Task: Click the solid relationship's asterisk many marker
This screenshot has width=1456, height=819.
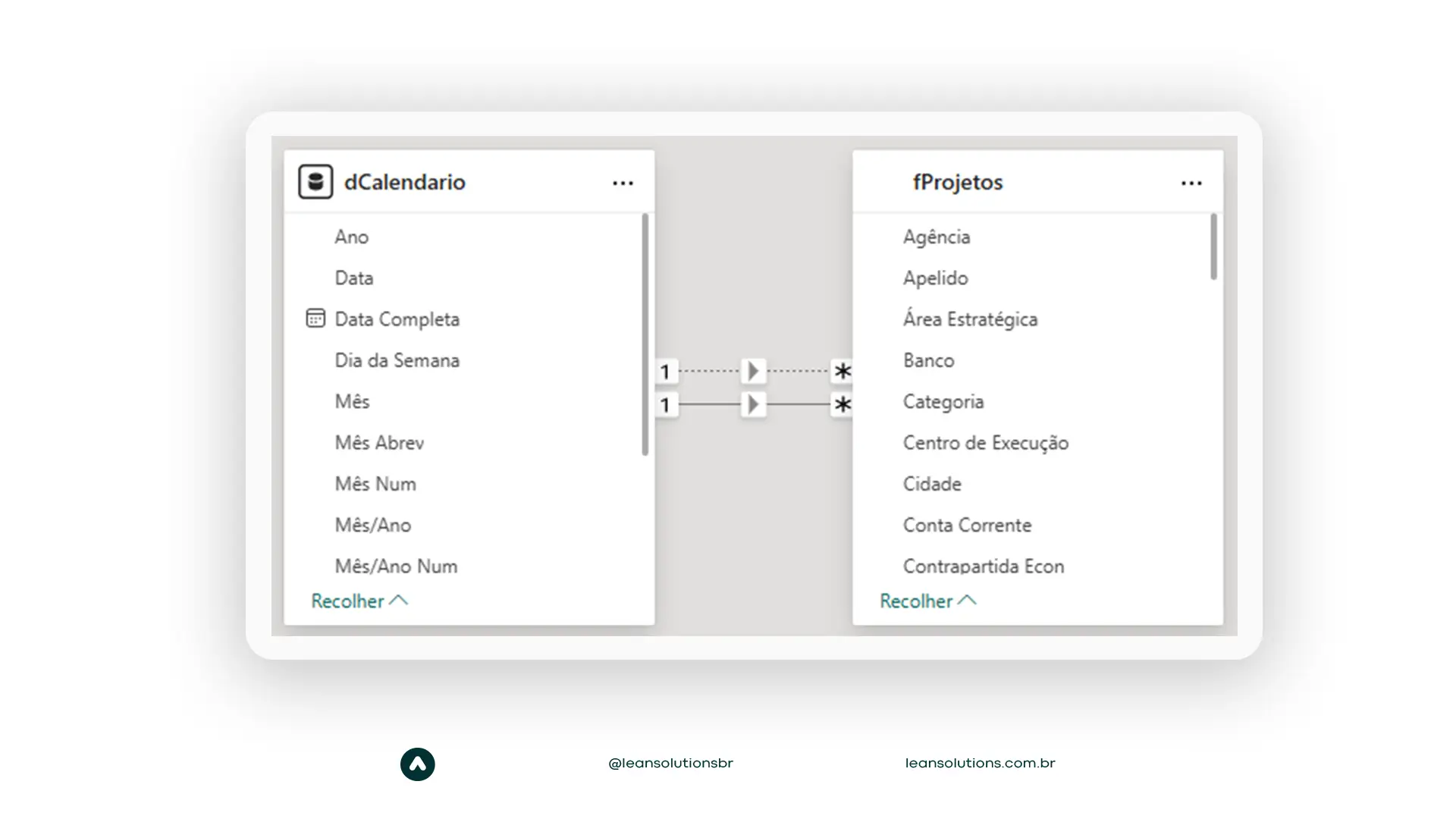Action: [x=843, y=405]
